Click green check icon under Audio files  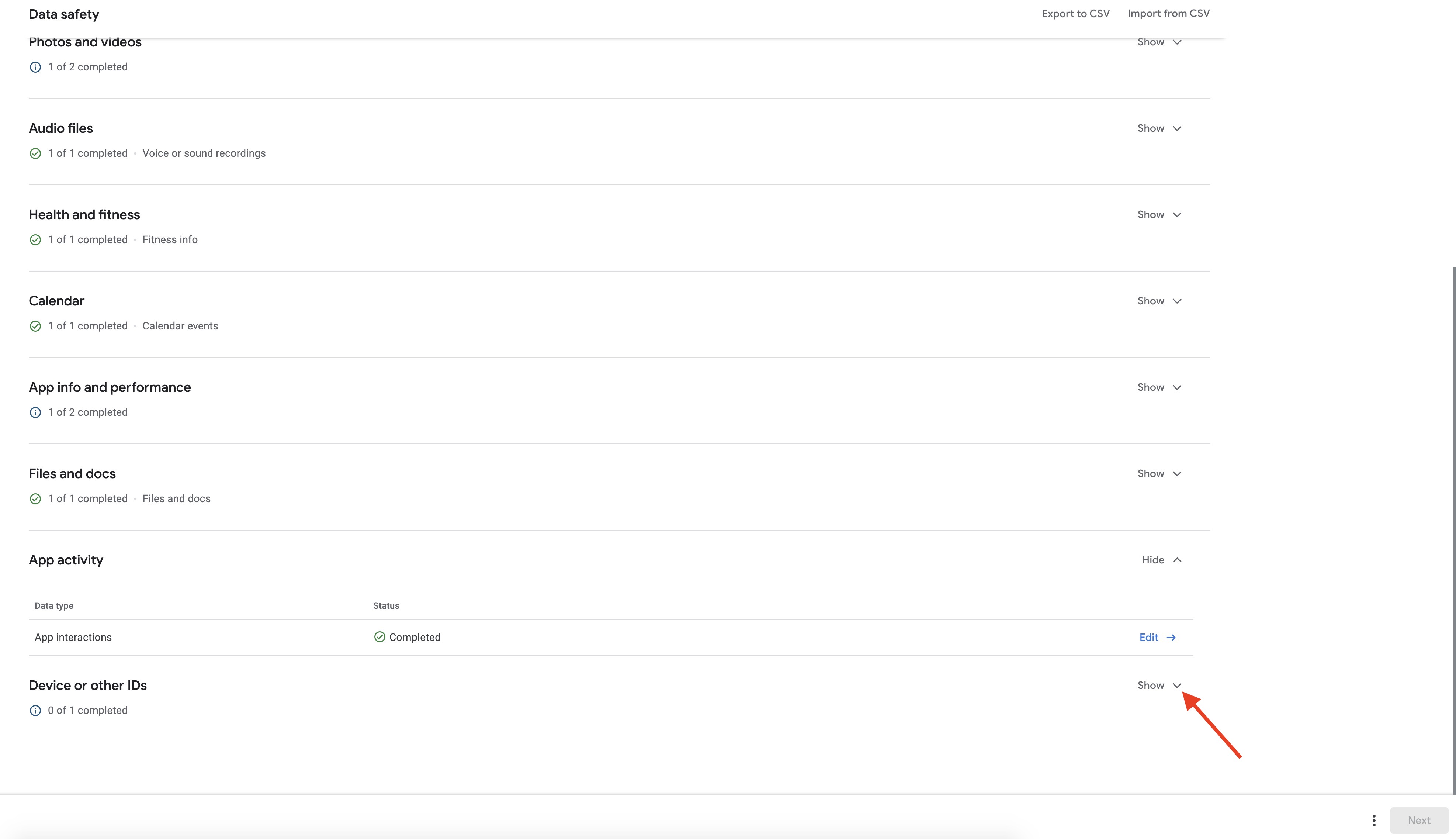35,154
